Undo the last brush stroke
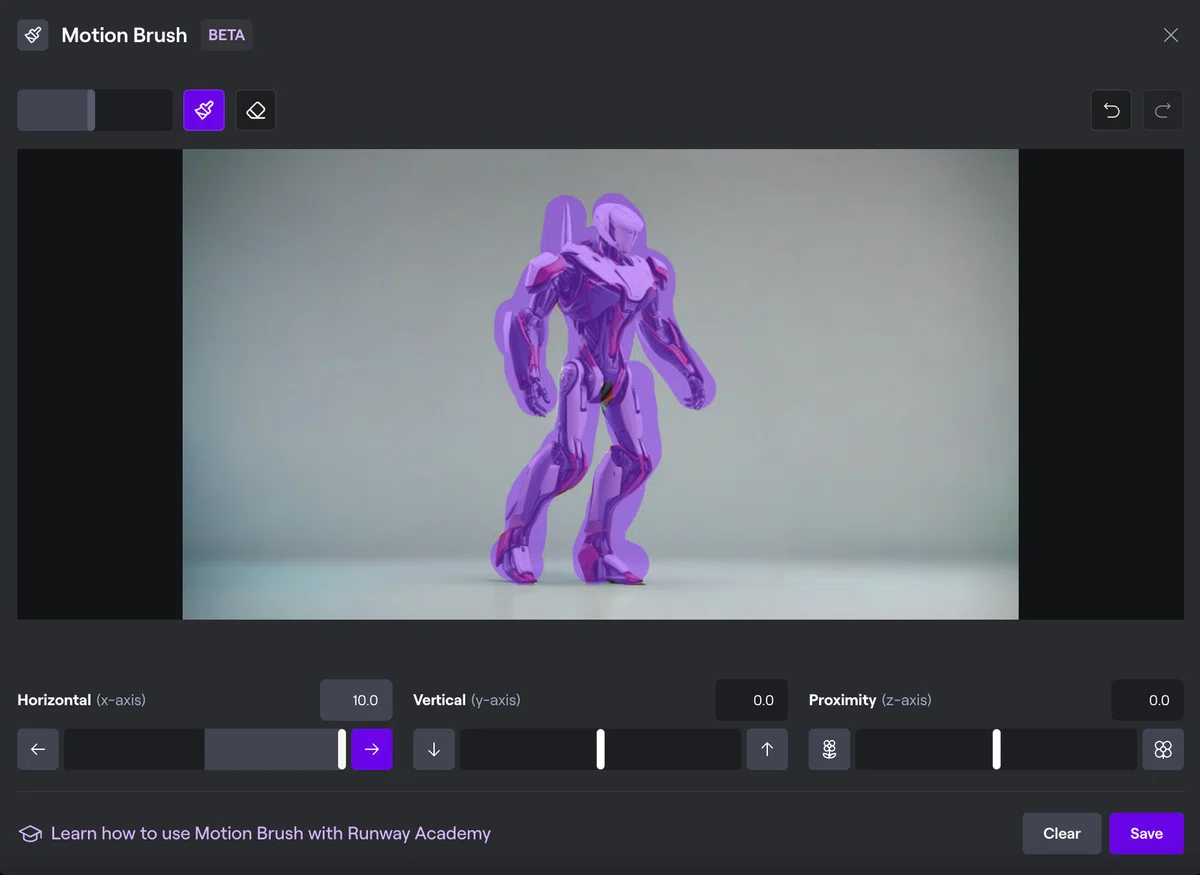The image size is (1200, 875). click(x=1111, y=110)
